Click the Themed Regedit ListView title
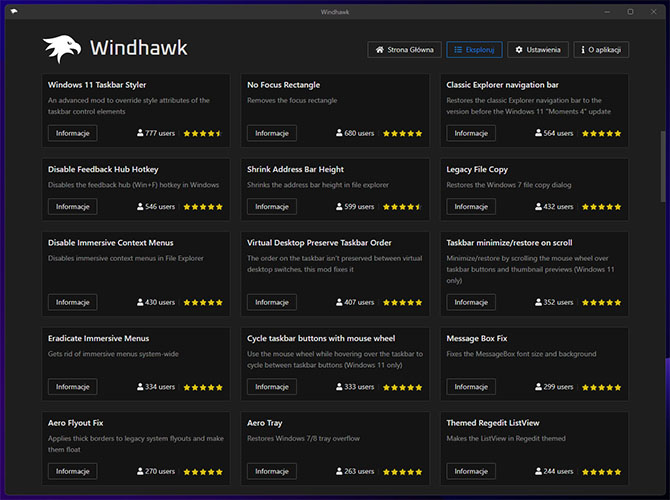The height and width of the screenshot is (500, 670). coord(493,423)
